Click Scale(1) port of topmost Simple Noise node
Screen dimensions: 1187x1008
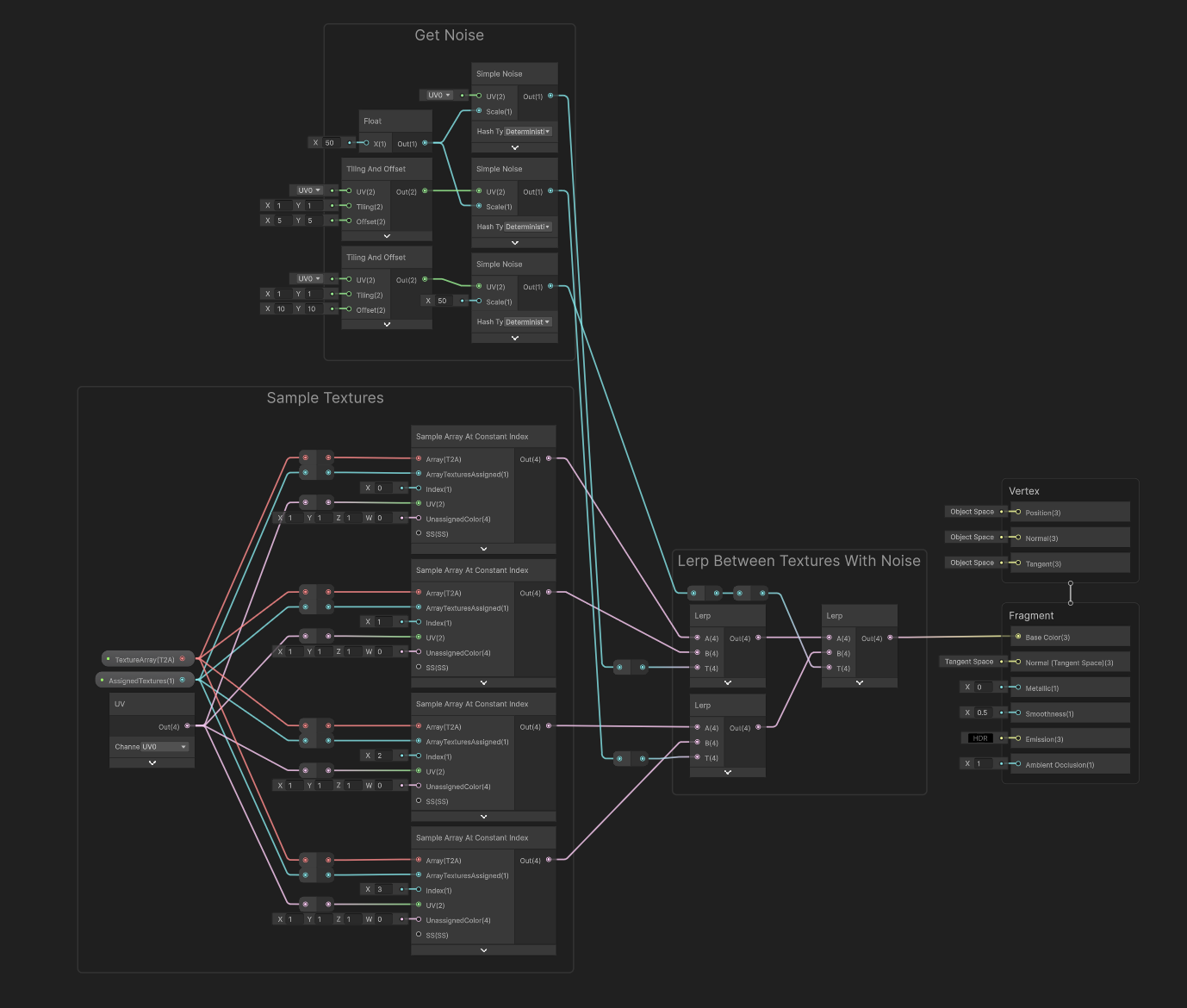click(479, 110)
